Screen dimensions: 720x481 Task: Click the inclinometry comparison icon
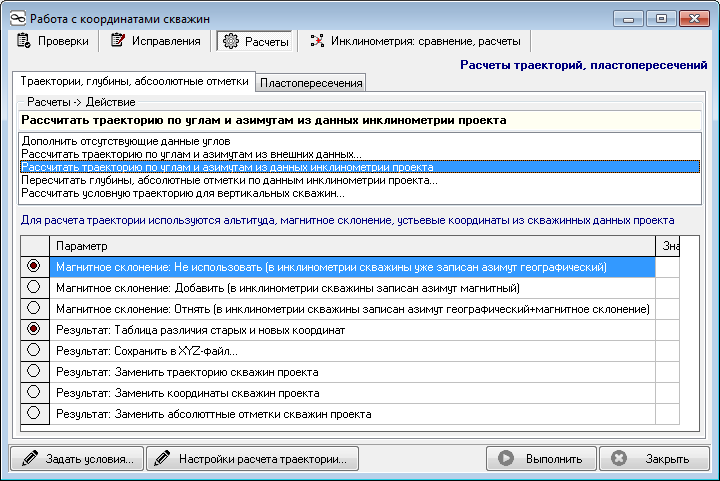[317, 41]
